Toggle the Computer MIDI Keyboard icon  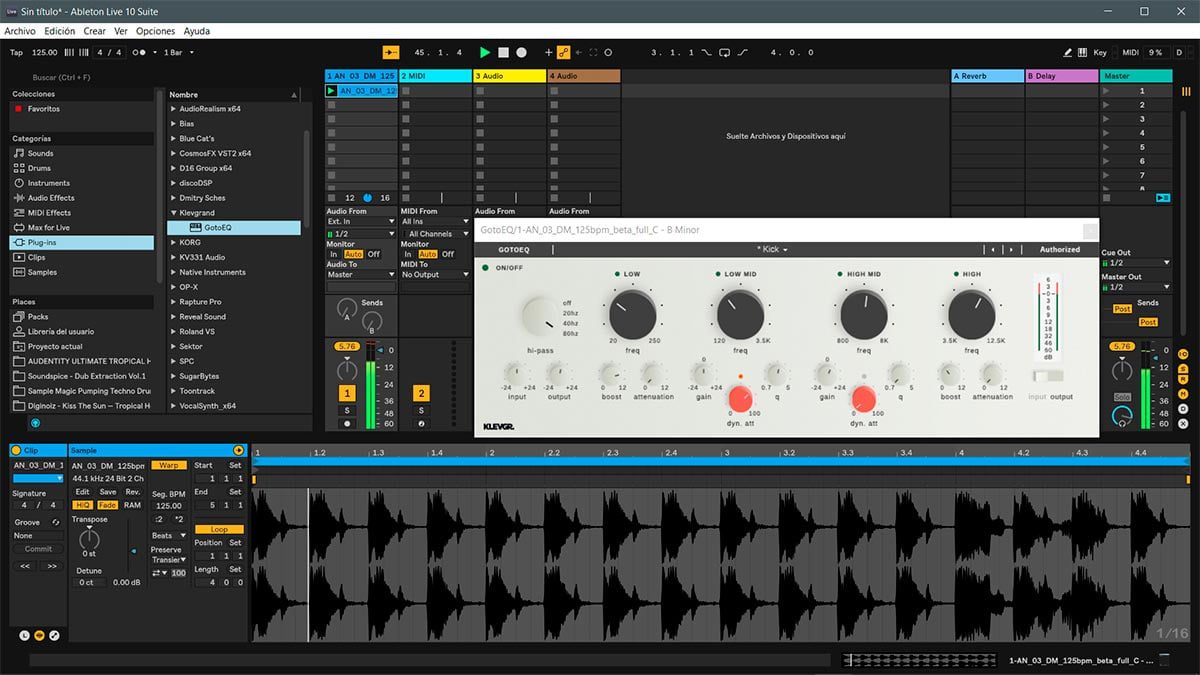1082,52
